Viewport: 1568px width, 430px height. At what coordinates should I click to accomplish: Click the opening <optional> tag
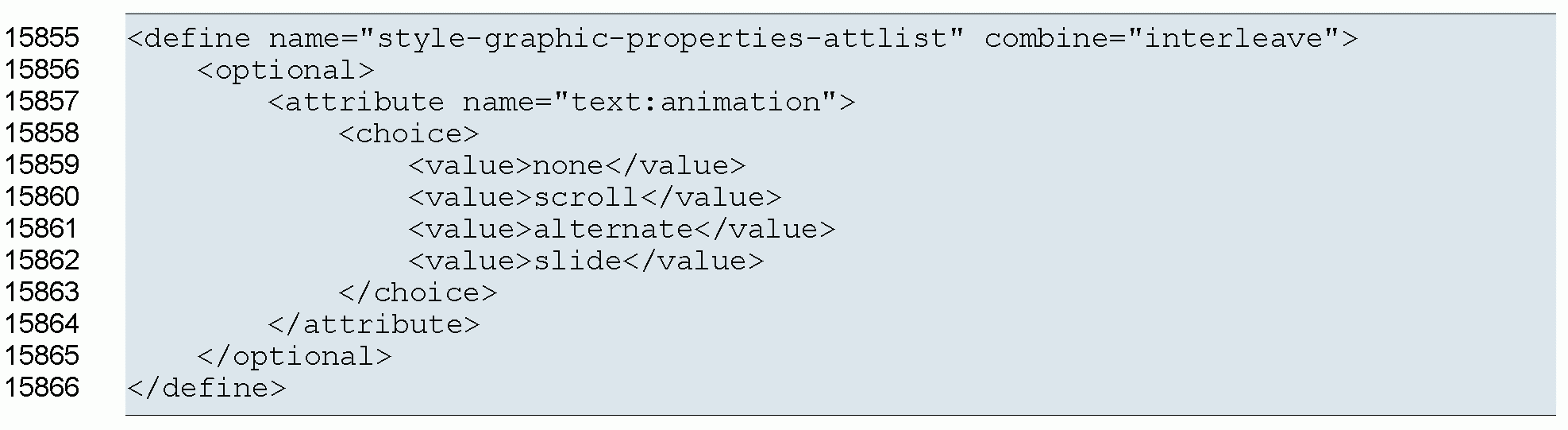286,70
